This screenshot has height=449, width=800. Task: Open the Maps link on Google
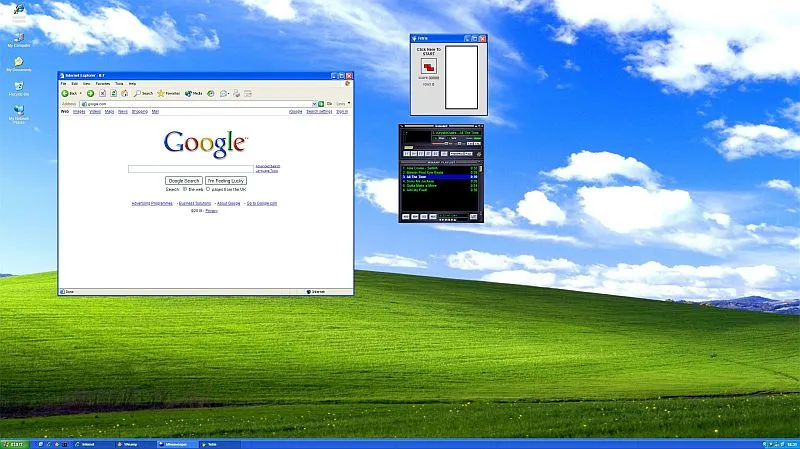point(109,112)
